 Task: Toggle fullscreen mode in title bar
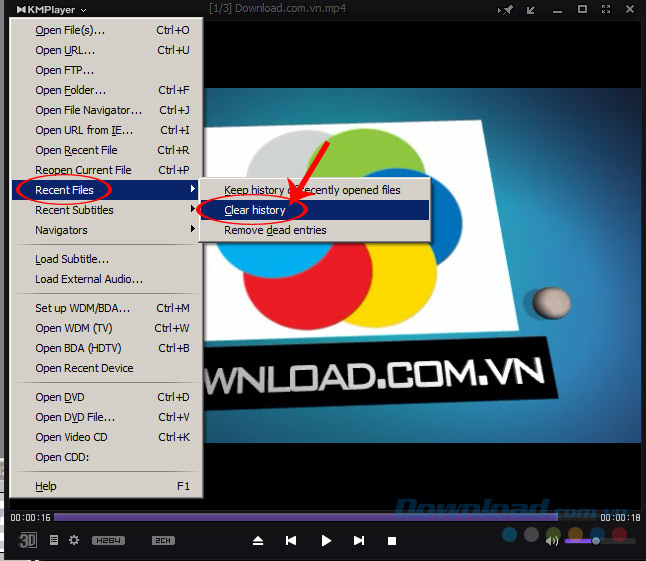coord(608,9)
